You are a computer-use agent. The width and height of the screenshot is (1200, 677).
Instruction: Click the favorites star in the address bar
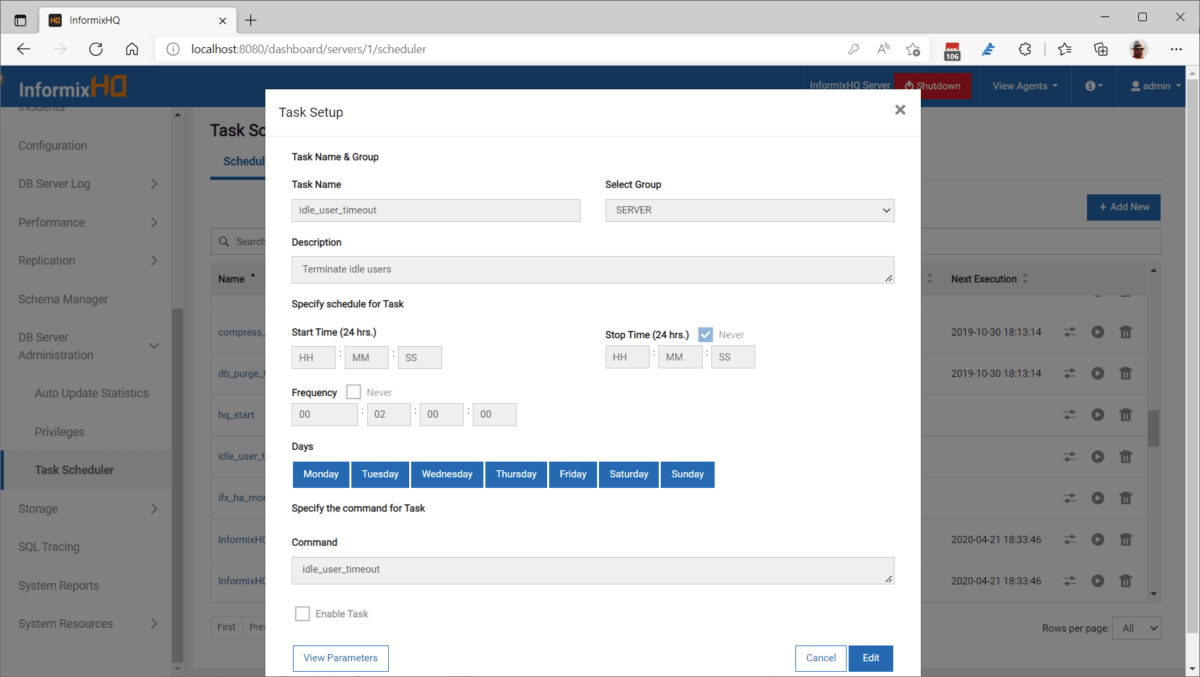point(913,48)
